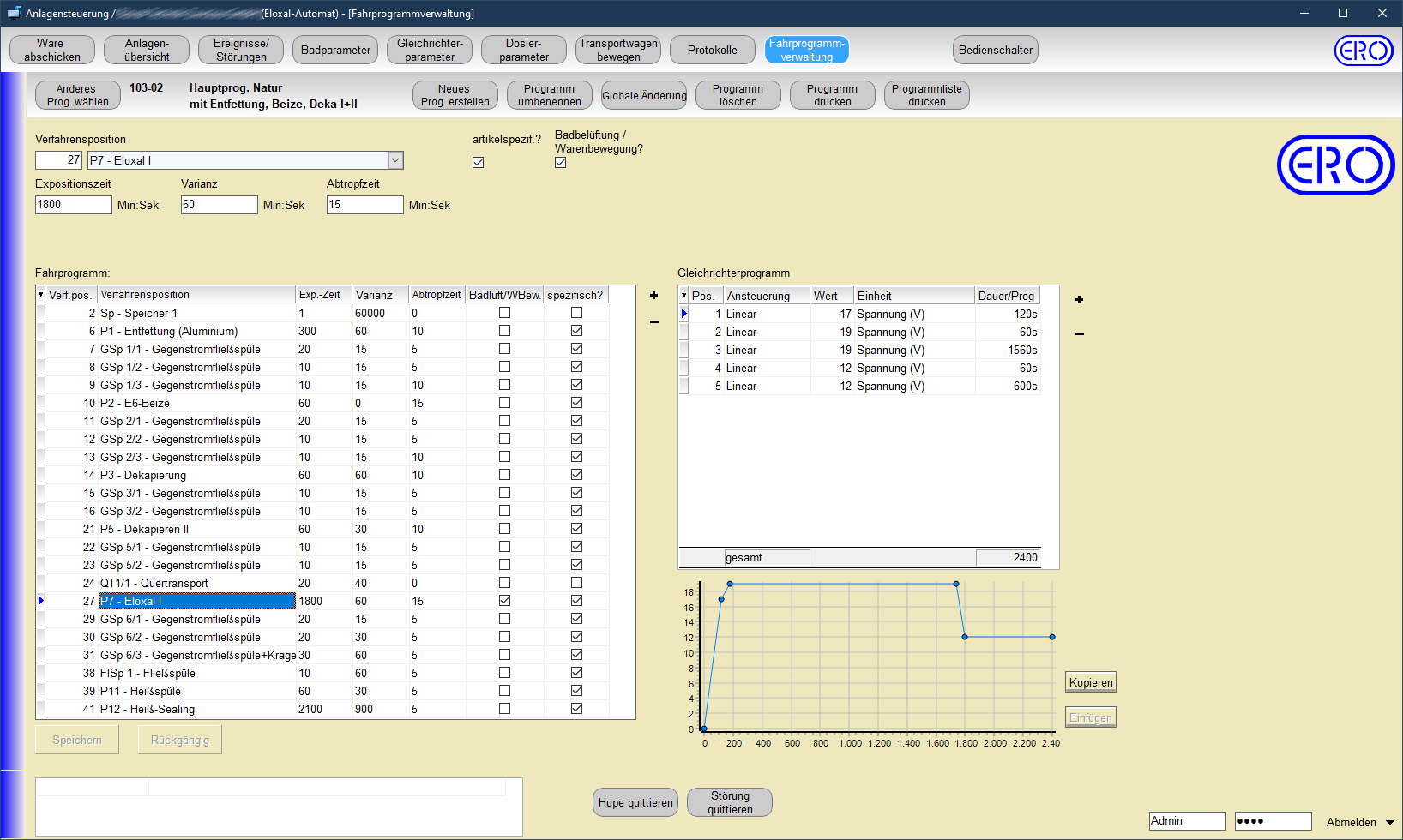
Task: Add a new row to the Fahrprogramm table
Action: 654,295
